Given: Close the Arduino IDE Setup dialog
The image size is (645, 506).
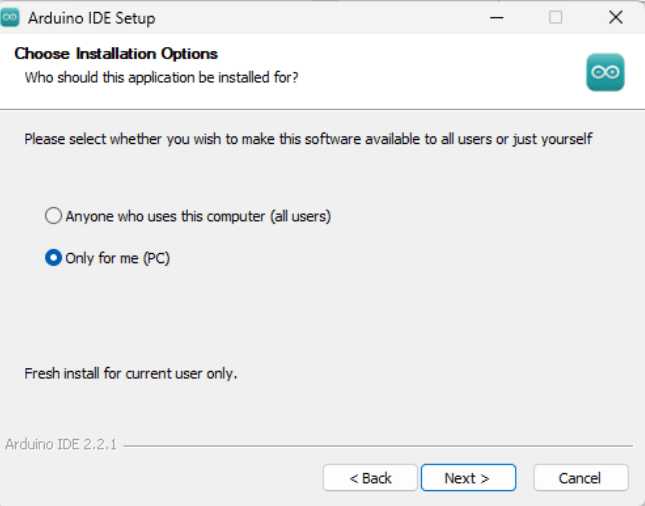Looking at the screenshot, I should click(615, 18).
